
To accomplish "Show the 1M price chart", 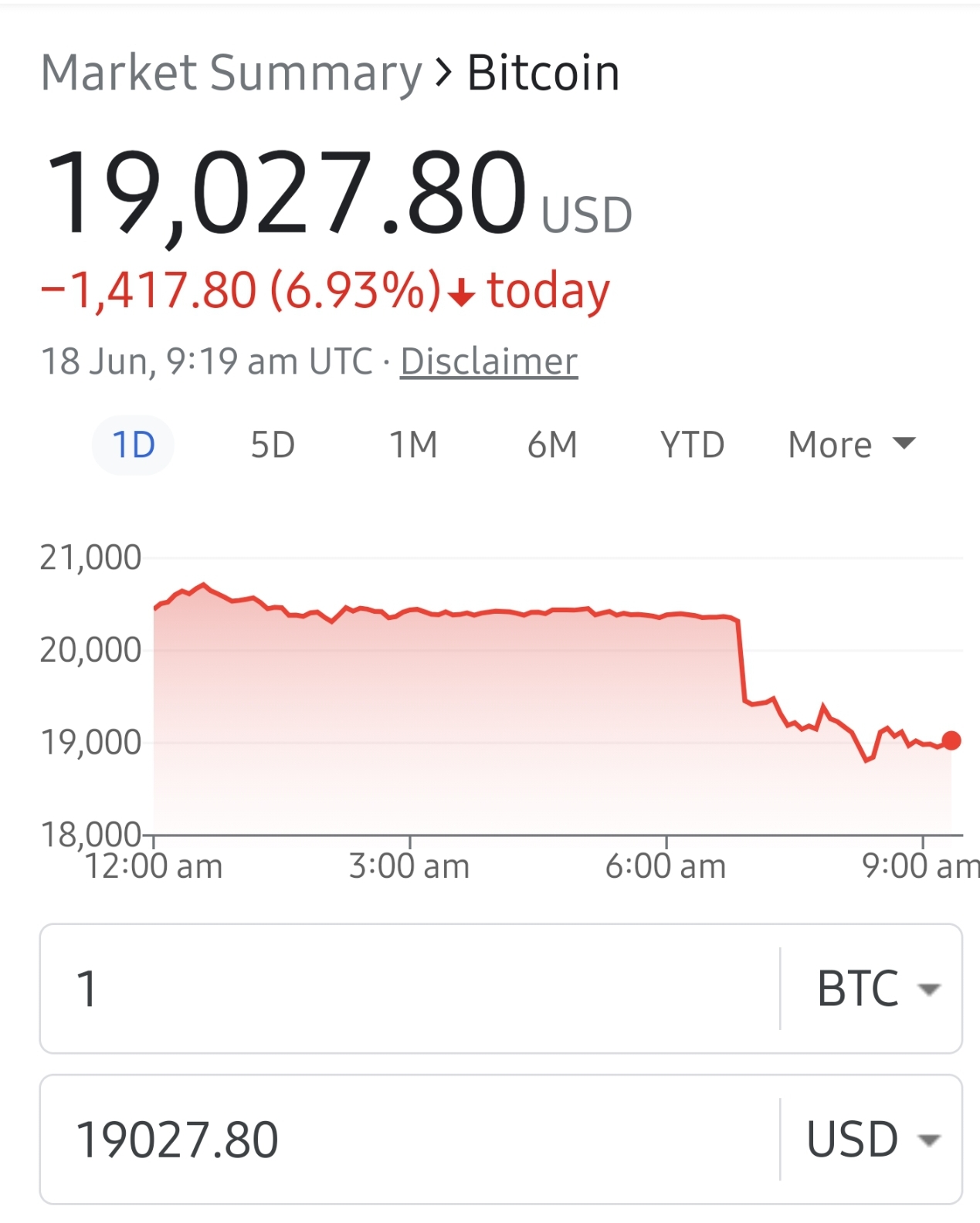I will 413,445.
